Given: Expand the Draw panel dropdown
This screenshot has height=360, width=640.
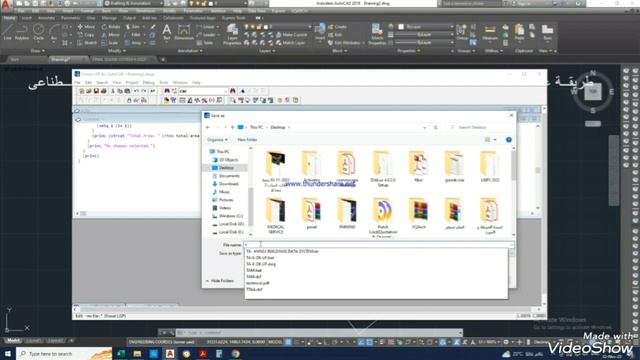Looking at the screenshot, I should [x=38, y=51].
